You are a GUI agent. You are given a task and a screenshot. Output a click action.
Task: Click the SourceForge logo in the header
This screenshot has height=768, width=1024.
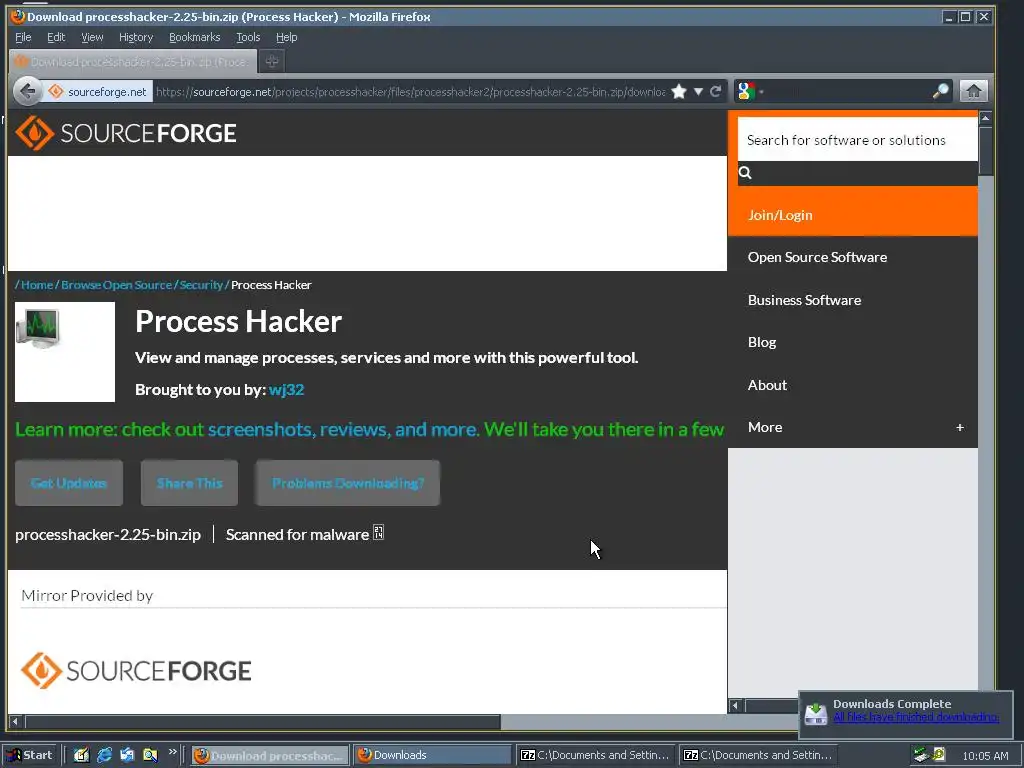coord(126,133)
